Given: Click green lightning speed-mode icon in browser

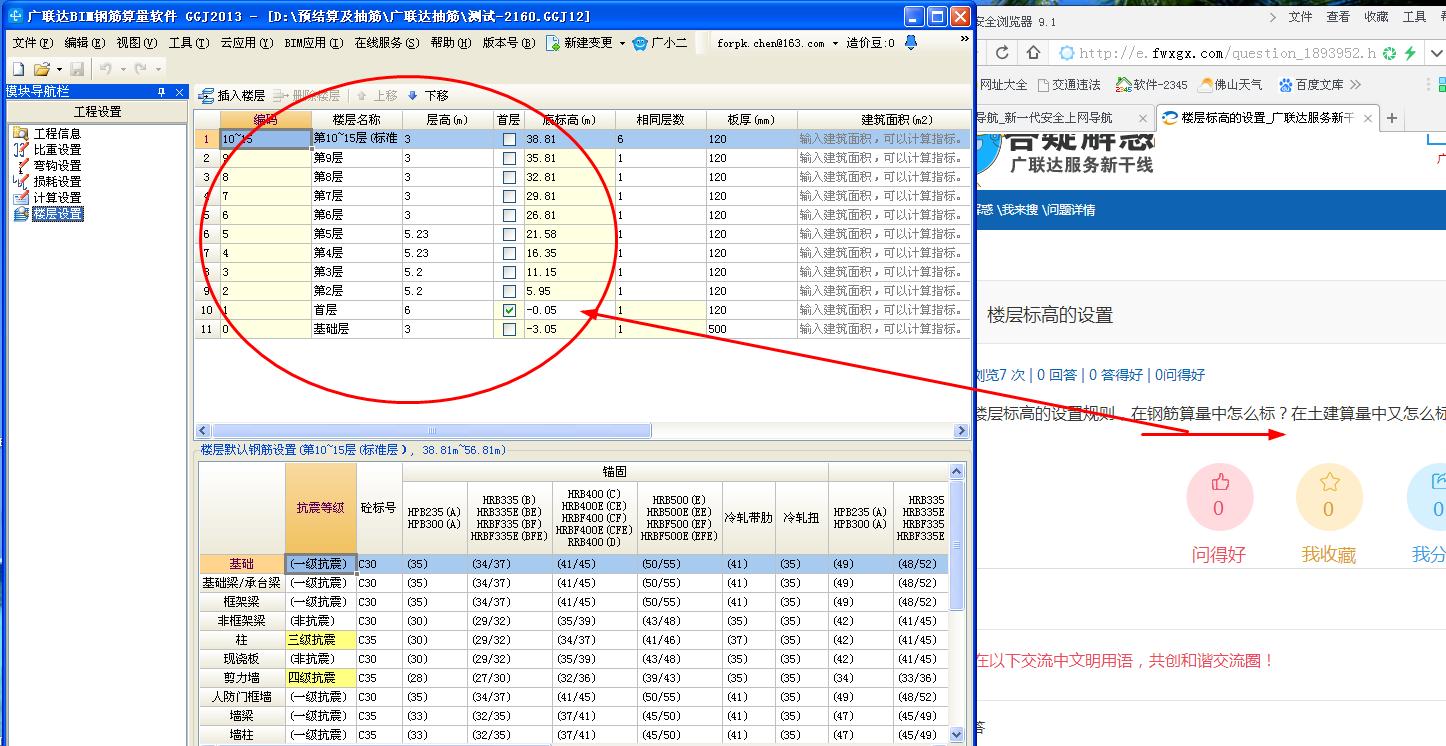Looking at the screenshot, I should [1410, 53].
